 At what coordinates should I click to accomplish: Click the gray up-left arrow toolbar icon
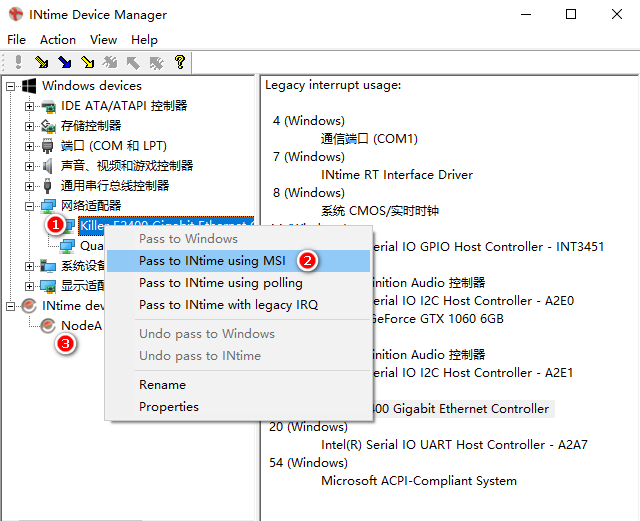[x=133, y=62]
